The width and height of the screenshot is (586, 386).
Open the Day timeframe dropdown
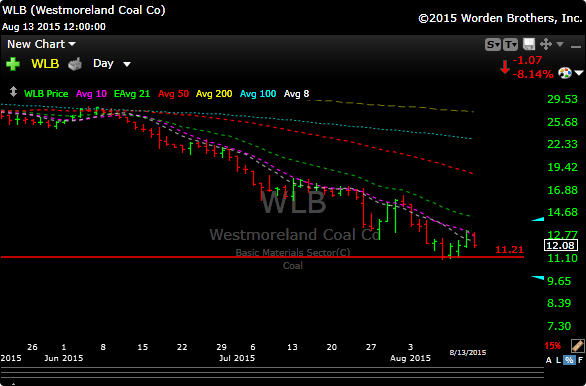click(112, 64)
